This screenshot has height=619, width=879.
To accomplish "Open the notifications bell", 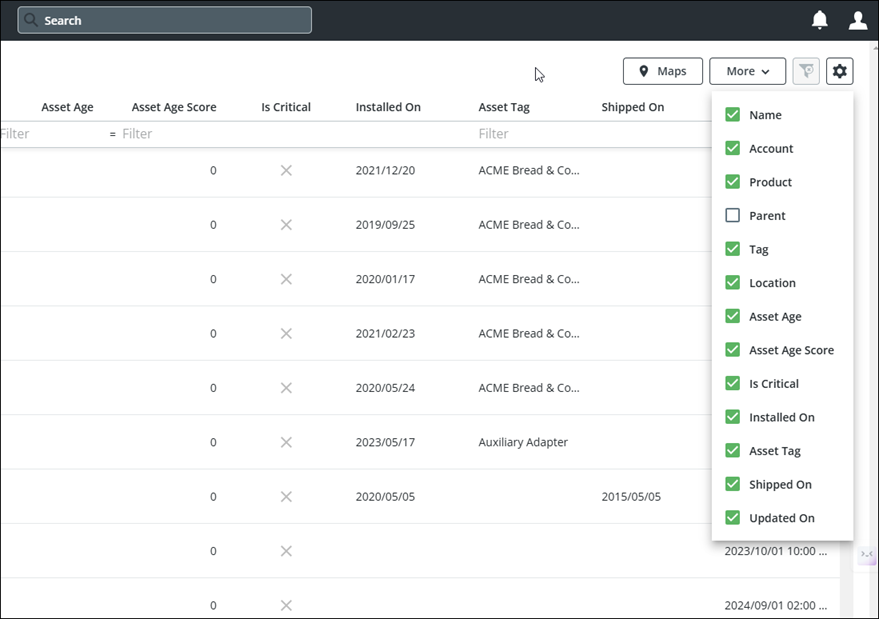I will tap(820, 20).
